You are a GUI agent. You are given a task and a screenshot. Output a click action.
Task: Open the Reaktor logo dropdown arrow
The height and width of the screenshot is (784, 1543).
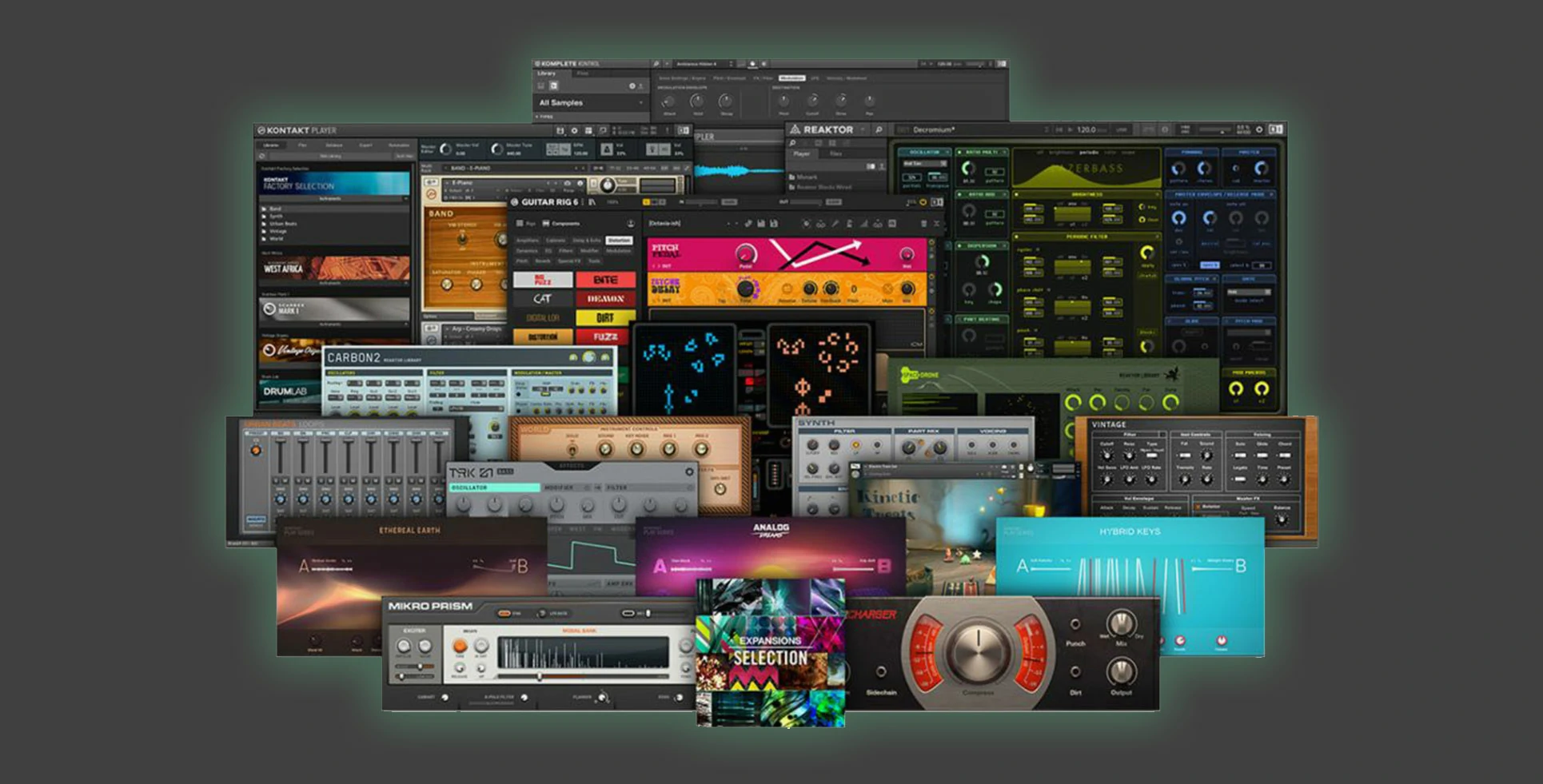(x=863, y=129)
